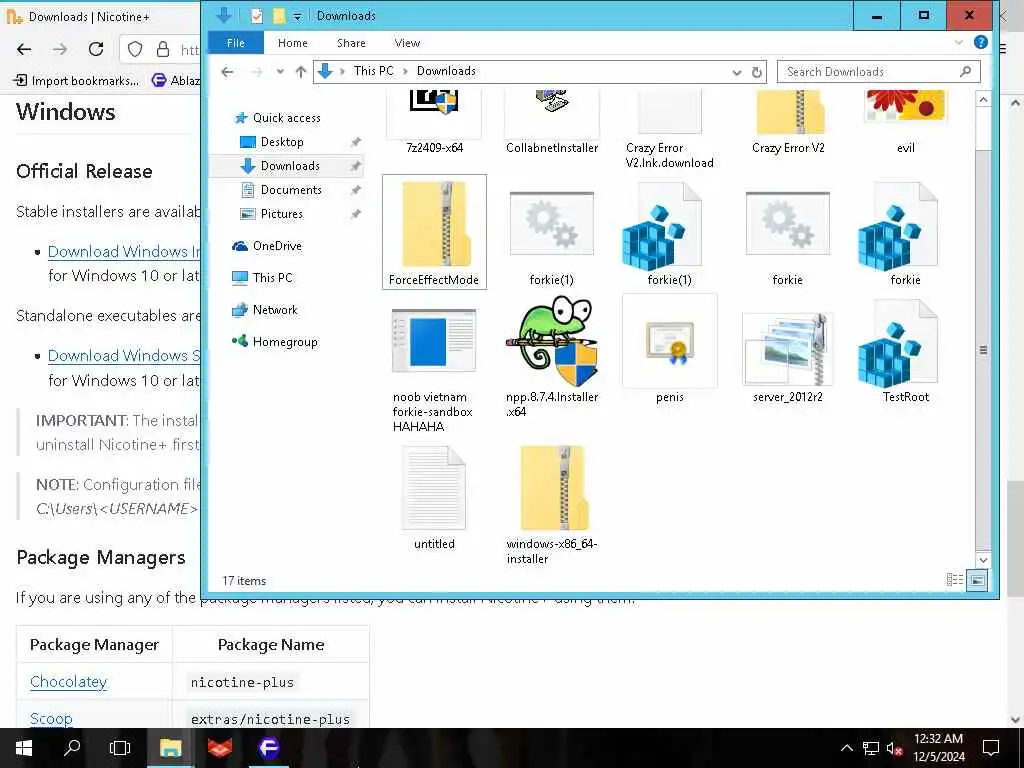Open Documents in the navigation pane

coord(291,190)
